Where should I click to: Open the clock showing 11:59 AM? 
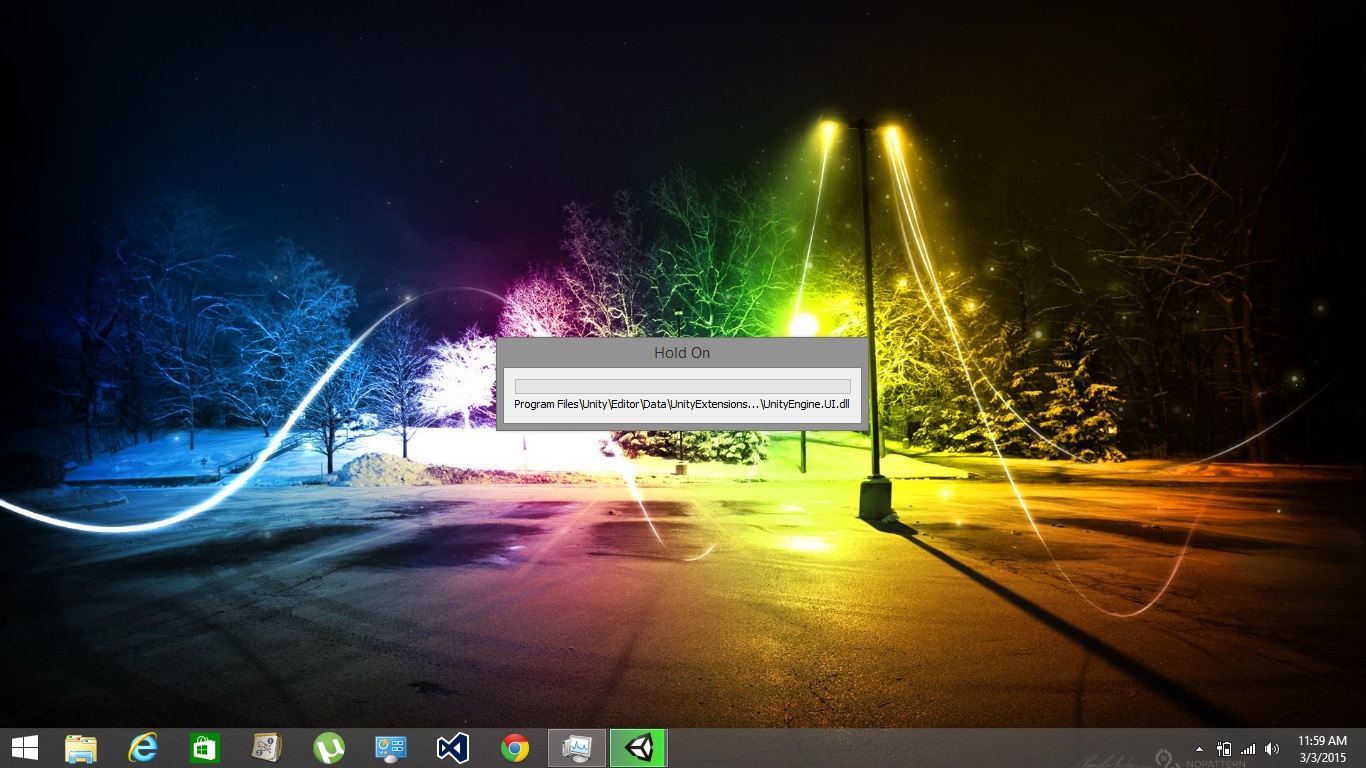[1323, 748]
